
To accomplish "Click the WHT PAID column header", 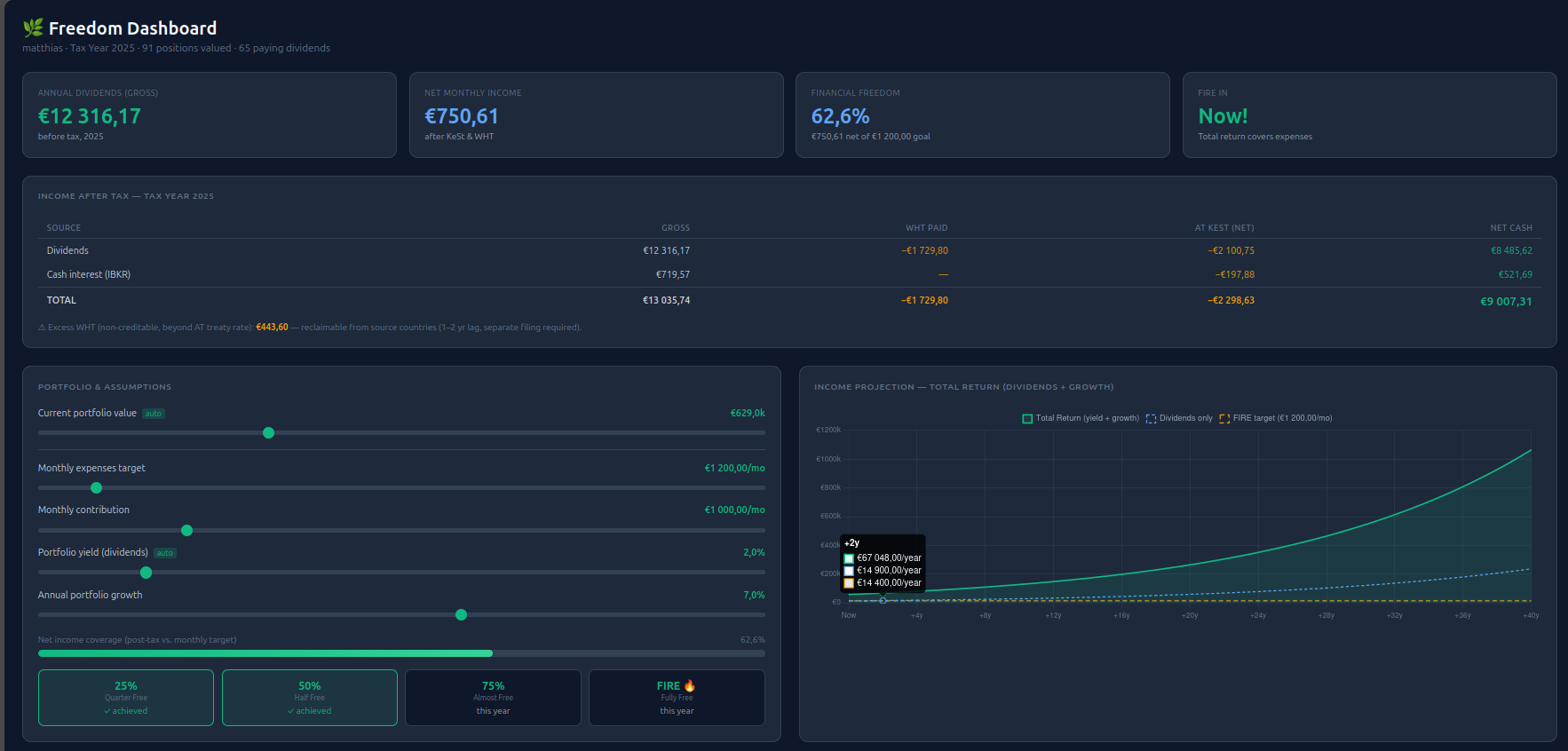I will point(927,228).
